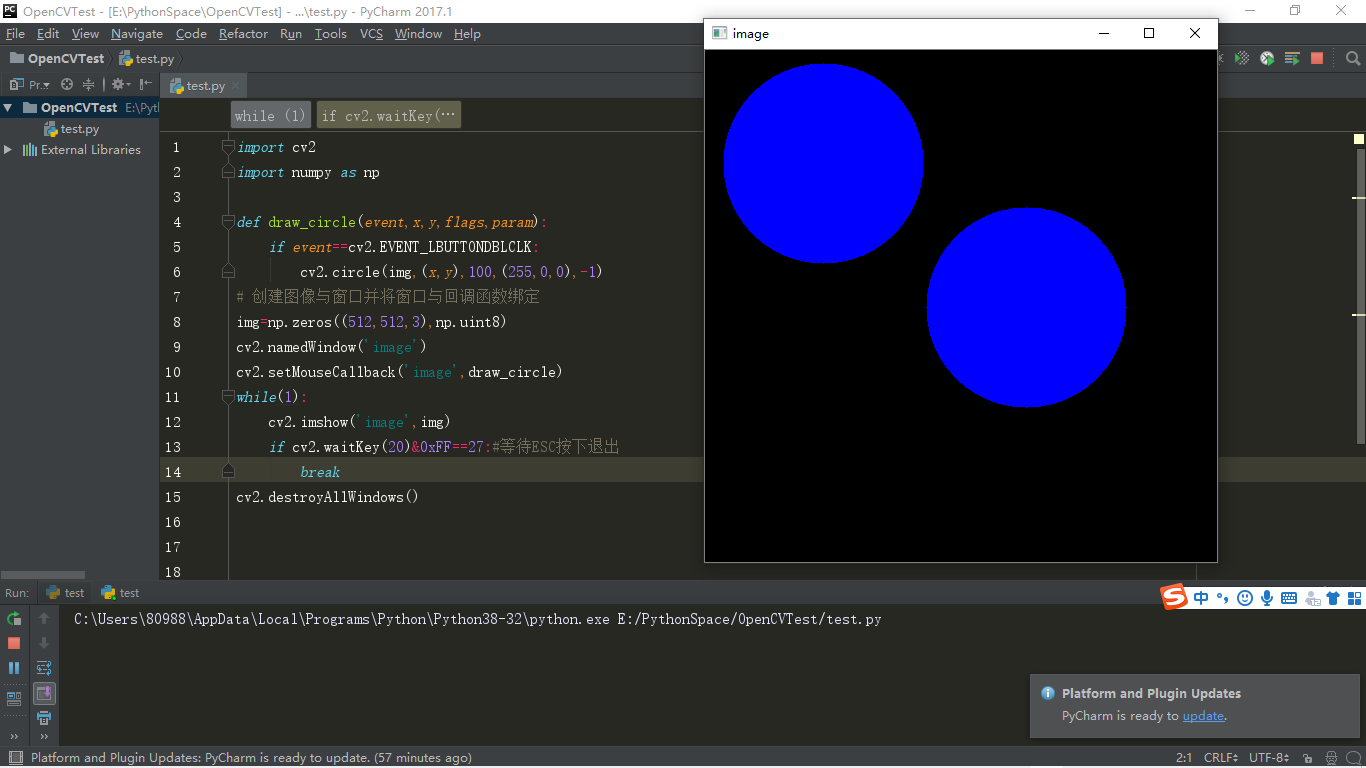
Task: Click the status bar update notification text
Action: [x=251, y=758]
